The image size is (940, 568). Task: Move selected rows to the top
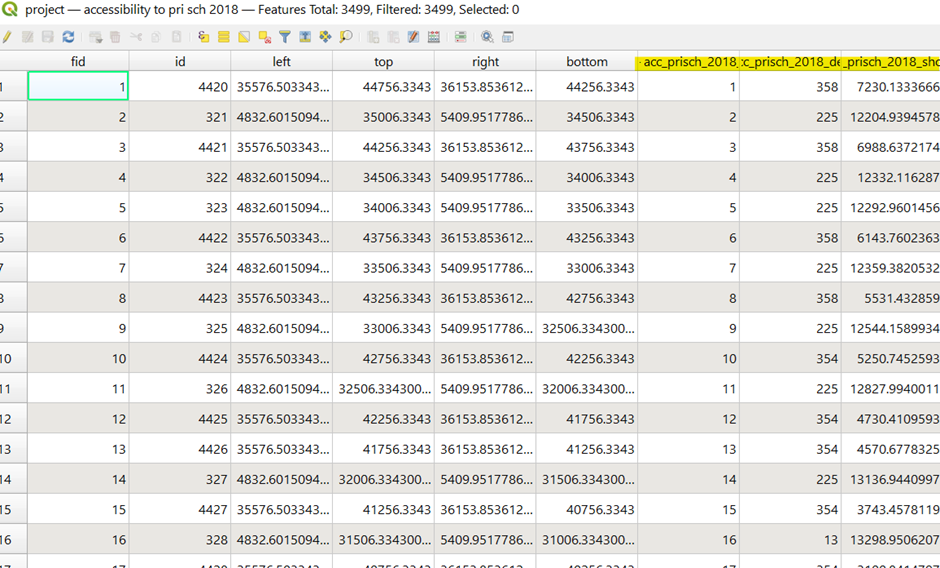tap(305, 37)
